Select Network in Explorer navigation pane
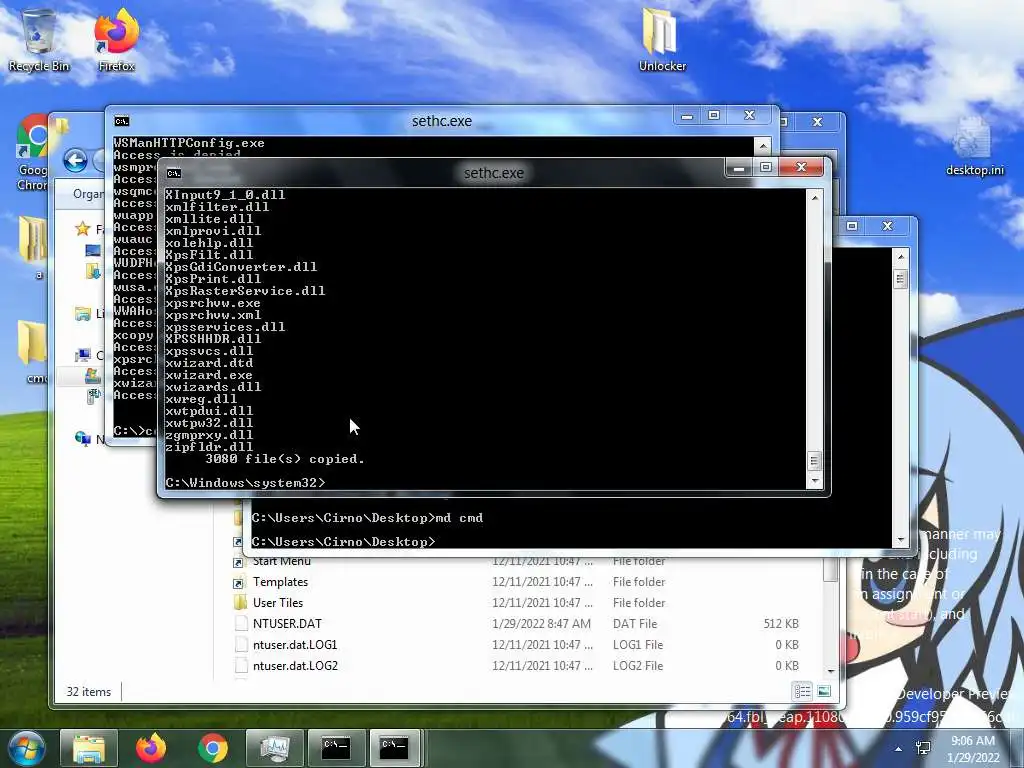Viewport: 1024px width, 768px height. (x=83, y=439)
